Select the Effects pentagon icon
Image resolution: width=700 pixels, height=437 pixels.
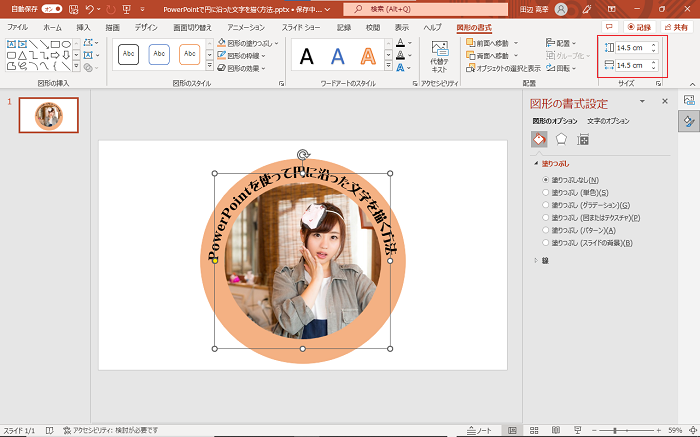click(561, 140)
